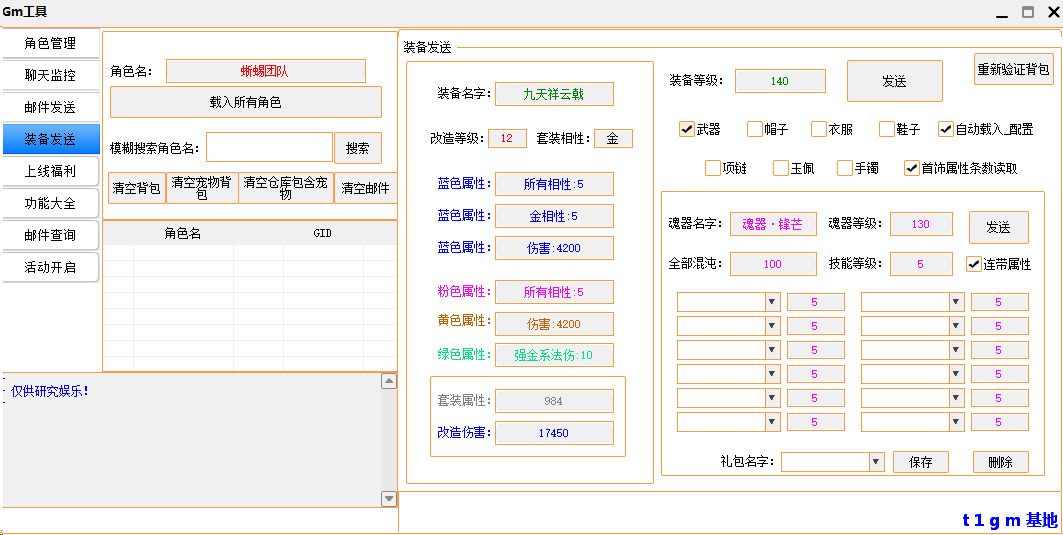This screenshot has width=1063, height=535.
Task: Uncheck the 武器 checkbox
Action: point(687,129)
